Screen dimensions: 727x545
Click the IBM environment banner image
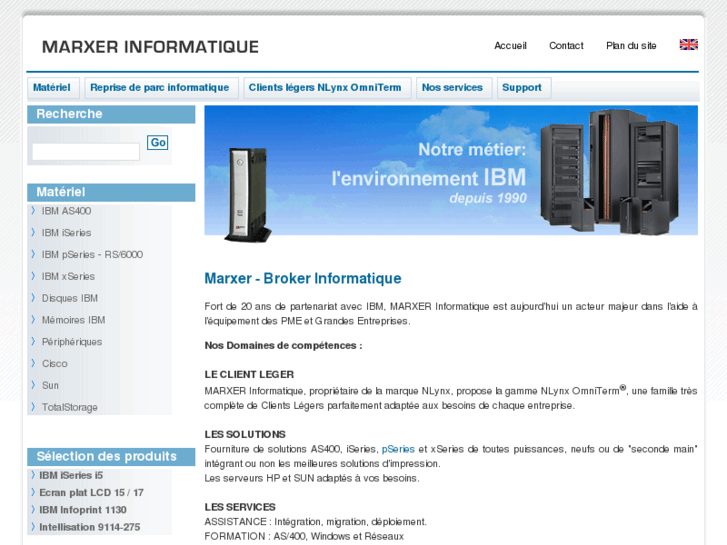click(451, 170)
